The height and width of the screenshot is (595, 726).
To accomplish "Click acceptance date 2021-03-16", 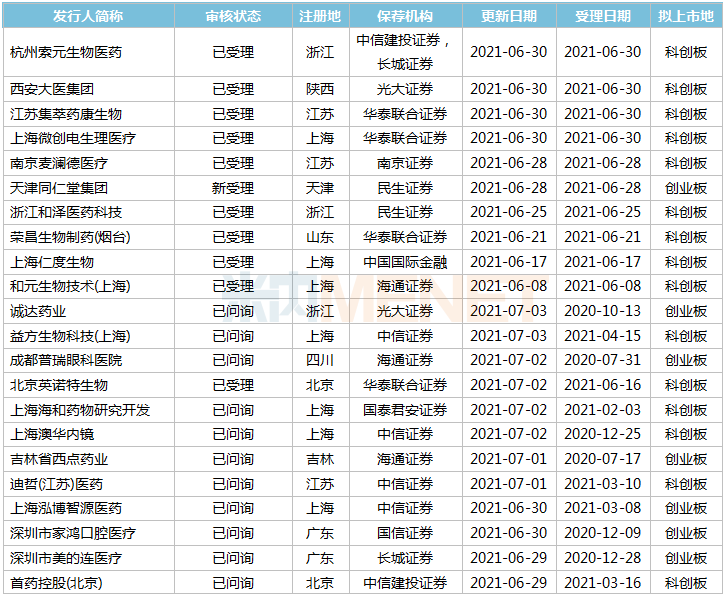I will click(603, 582).
